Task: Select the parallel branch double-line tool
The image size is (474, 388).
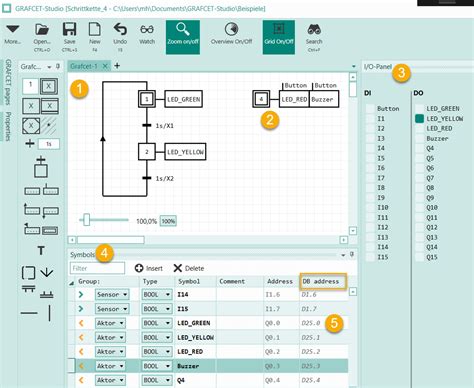Action: pos(28,289)
